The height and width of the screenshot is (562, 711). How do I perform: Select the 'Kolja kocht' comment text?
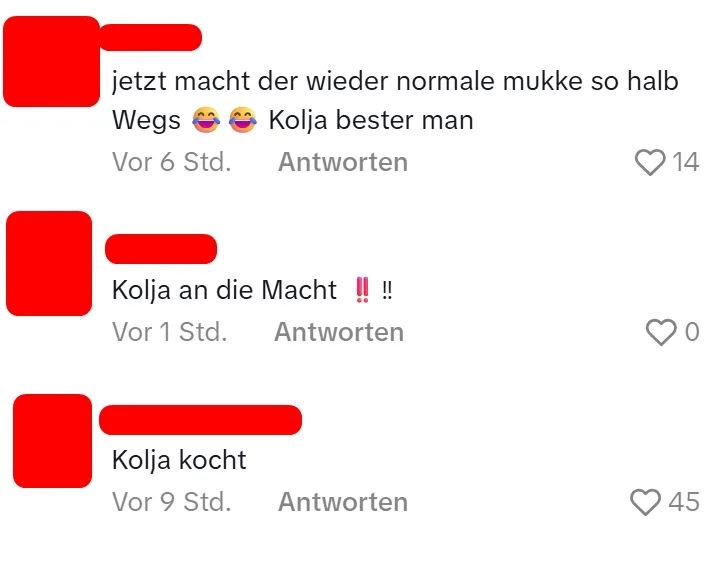[179, 460]
